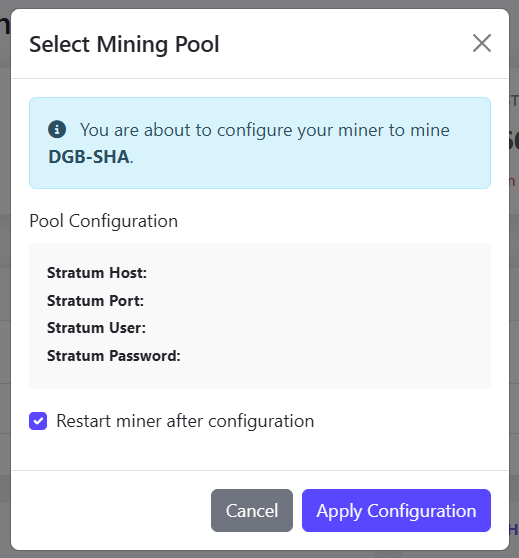Click the Select Mining Pool title
The width and height of the screenshot is (519, 558).
(124, 44)
